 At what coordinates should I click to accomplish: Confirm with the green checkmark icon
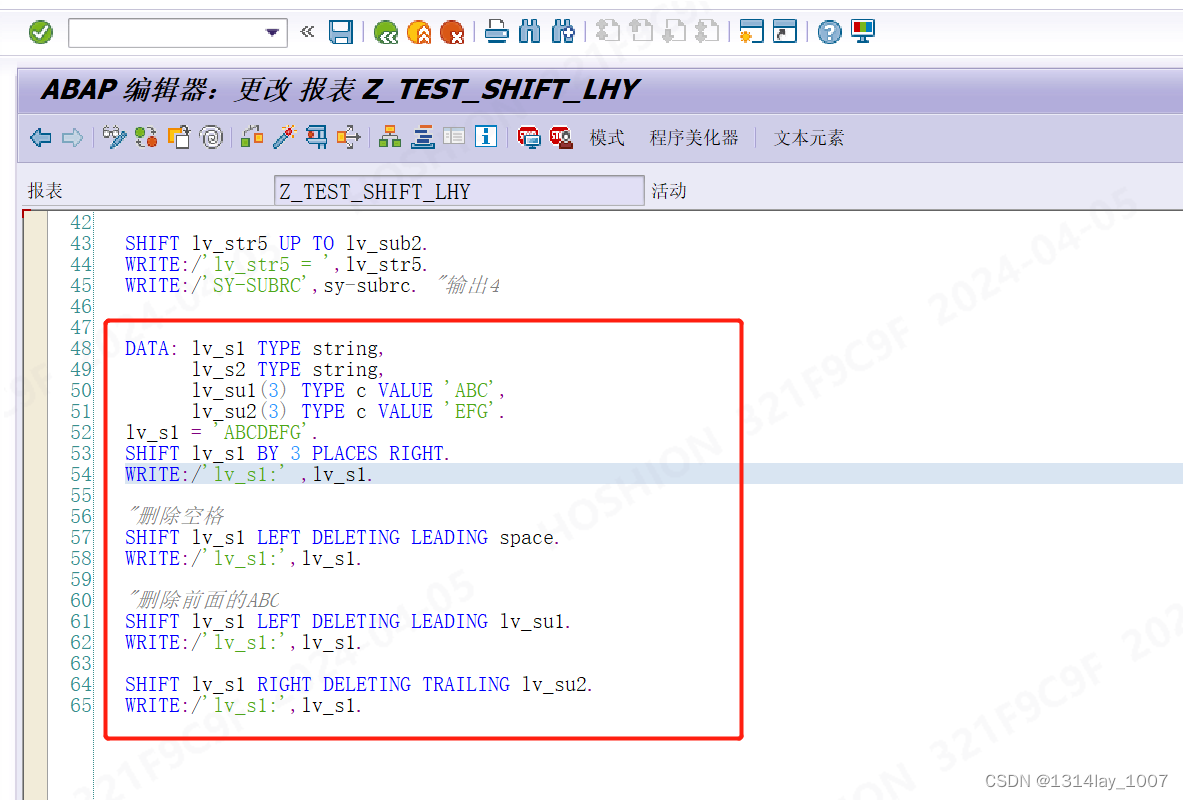click(x=40, y=31)
